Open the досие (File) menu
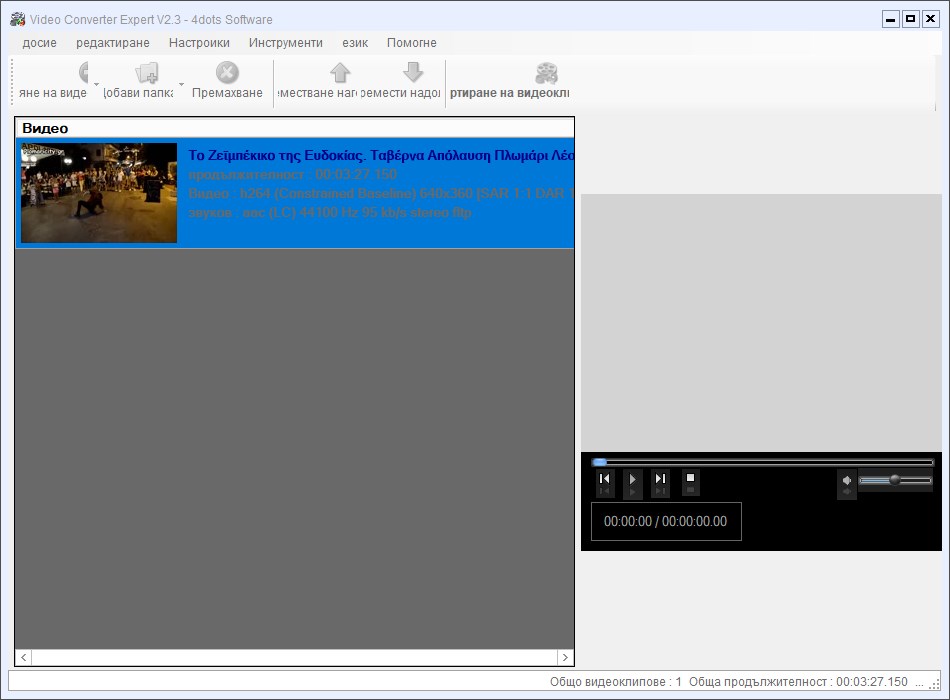 [x=39, y=43]
